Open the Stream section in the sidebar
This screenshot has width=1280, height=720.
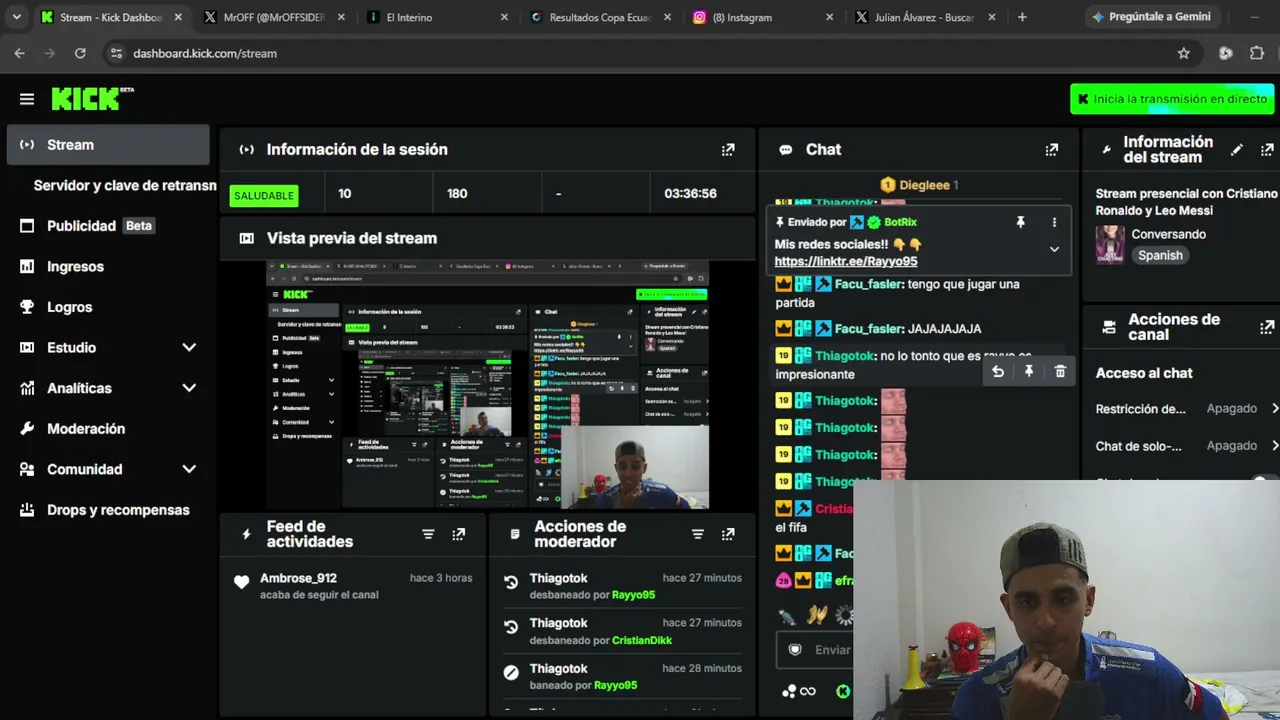coord(108,145)
